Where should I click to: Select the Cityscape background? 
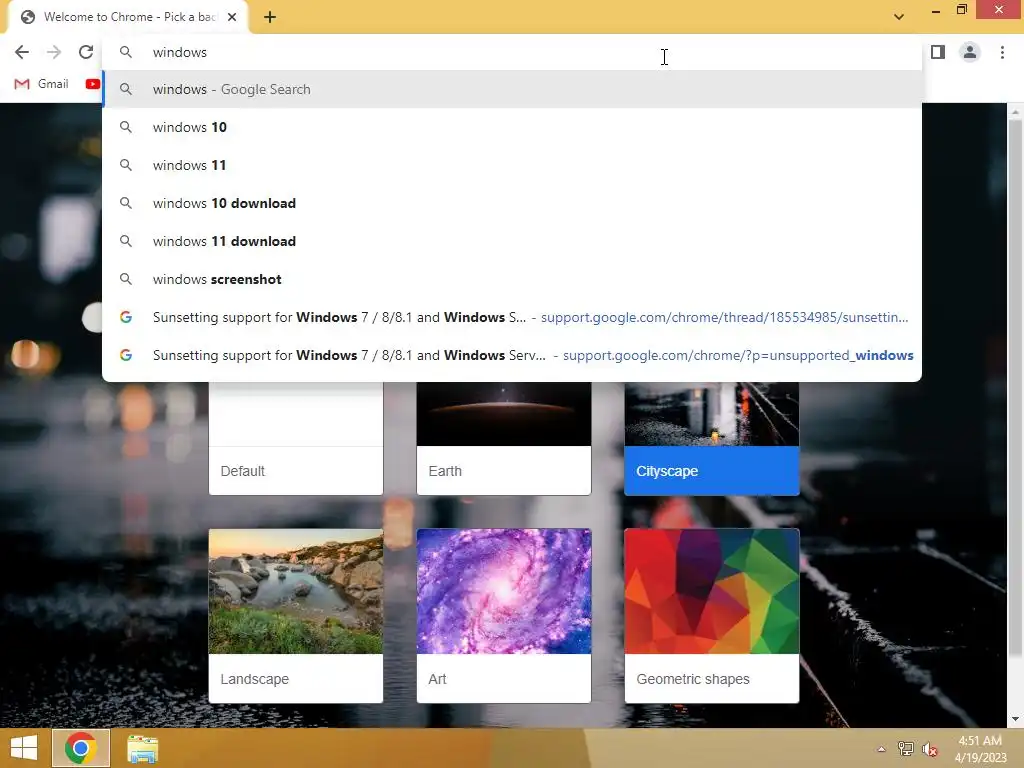click(712, 439)
